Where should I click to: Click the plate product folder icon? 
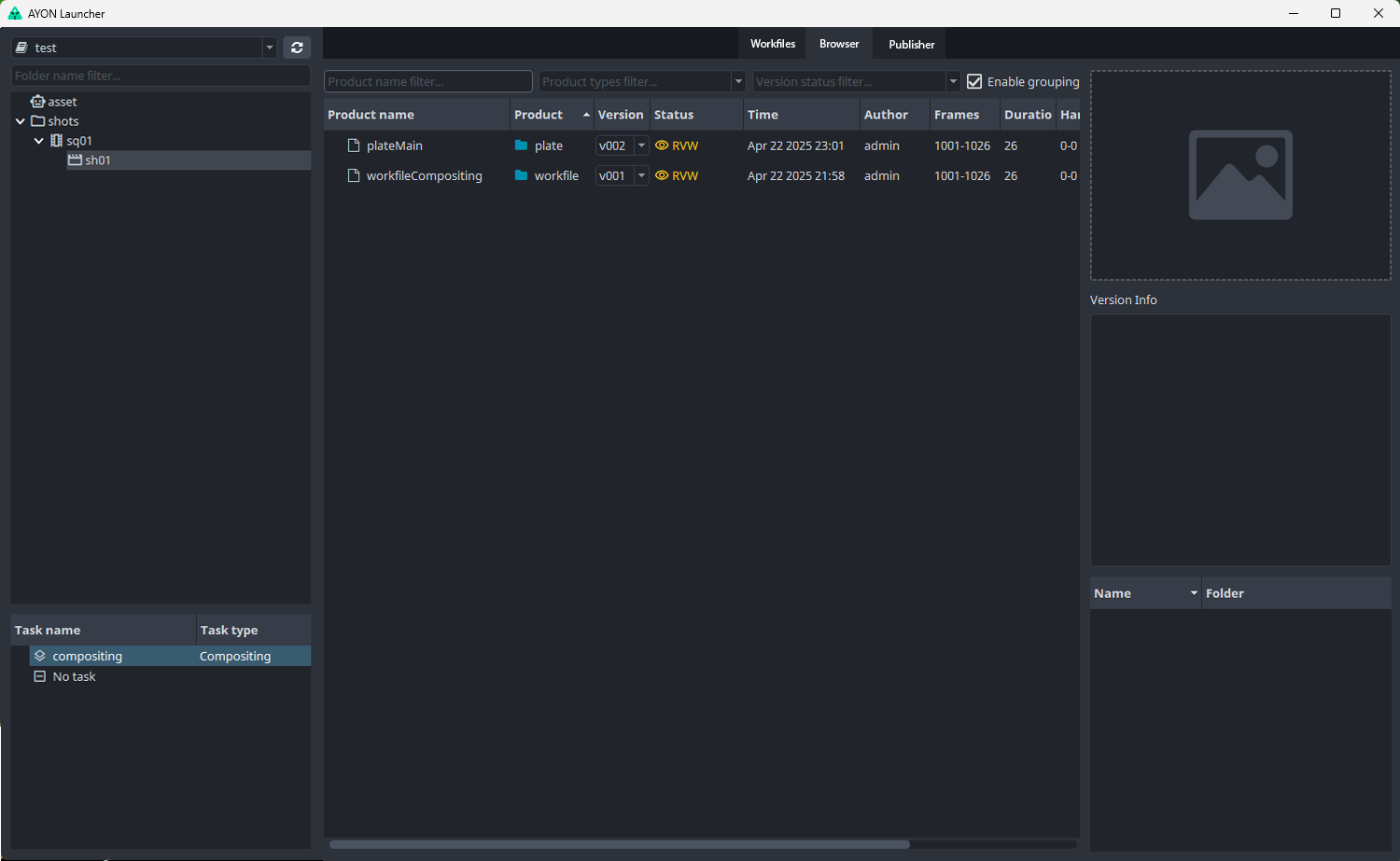point(522,146)
